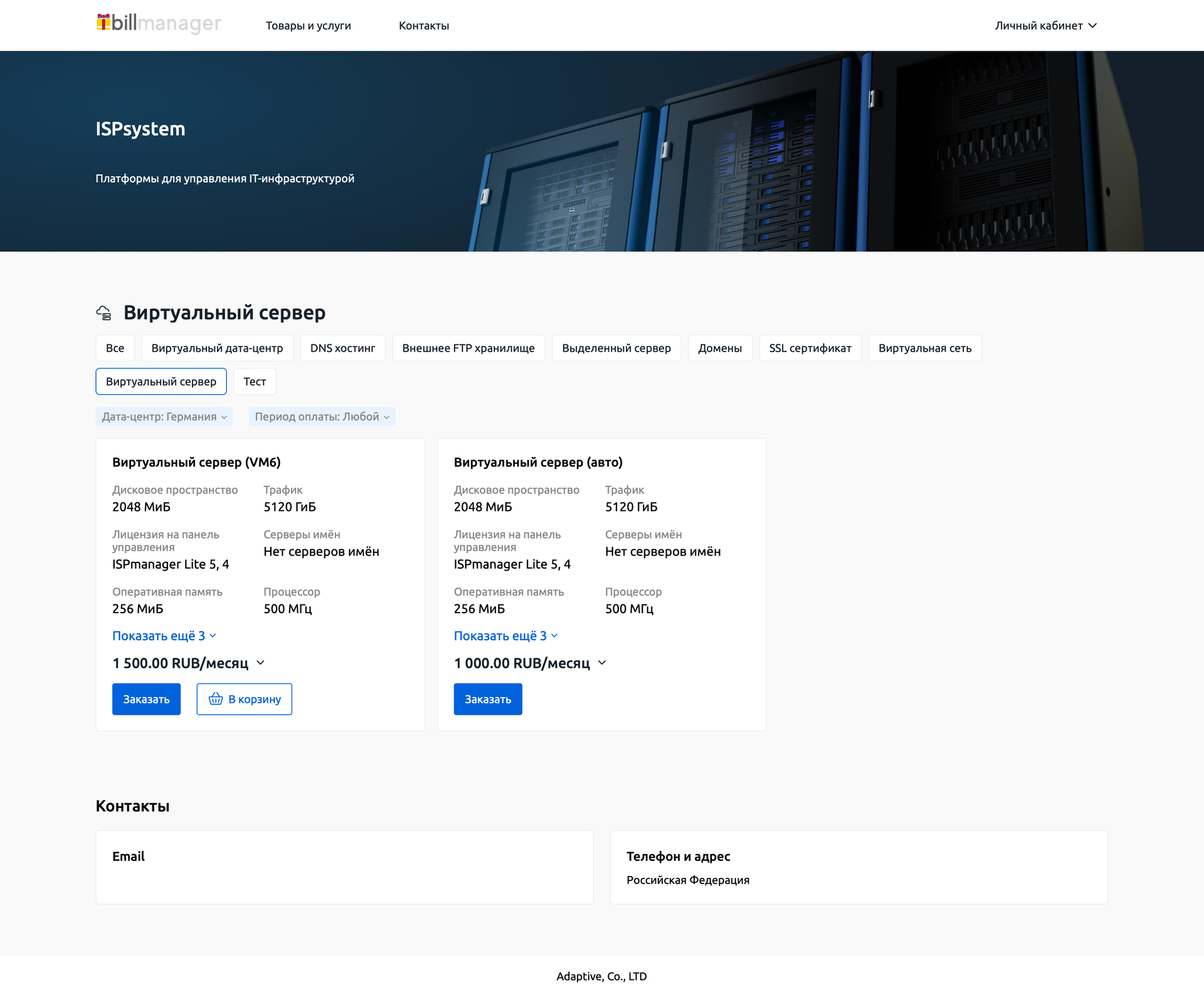Select the Тест category tab
Image resolution: width=1204 pixels, height=997 pixels.
pos(255,381)
